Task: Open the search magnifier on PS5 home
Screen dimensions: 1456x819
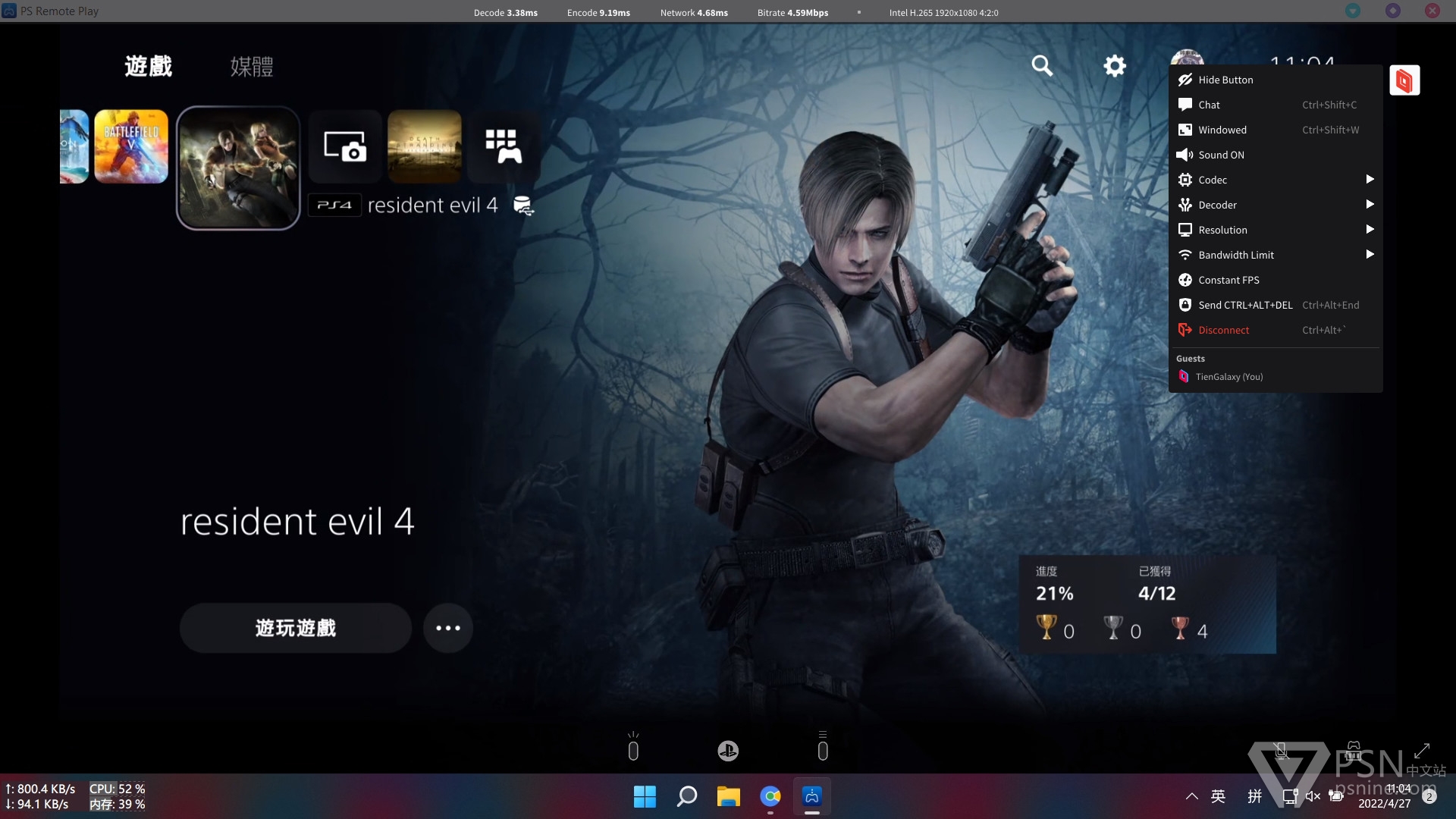Action: pyautogui.click(x=1042, y=66)
